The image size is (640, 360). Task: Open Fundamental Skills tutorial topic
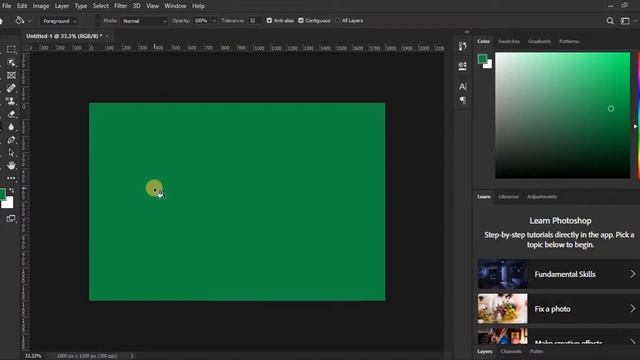(558, 274)
